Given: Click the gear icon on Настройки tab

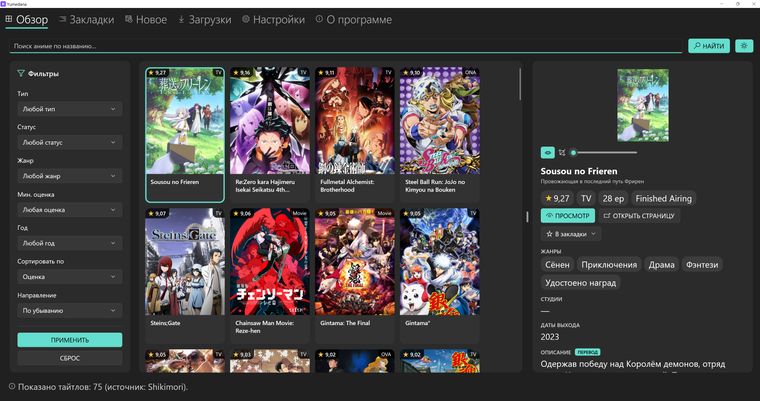Looking at the screenshot, I should [246, 19].
